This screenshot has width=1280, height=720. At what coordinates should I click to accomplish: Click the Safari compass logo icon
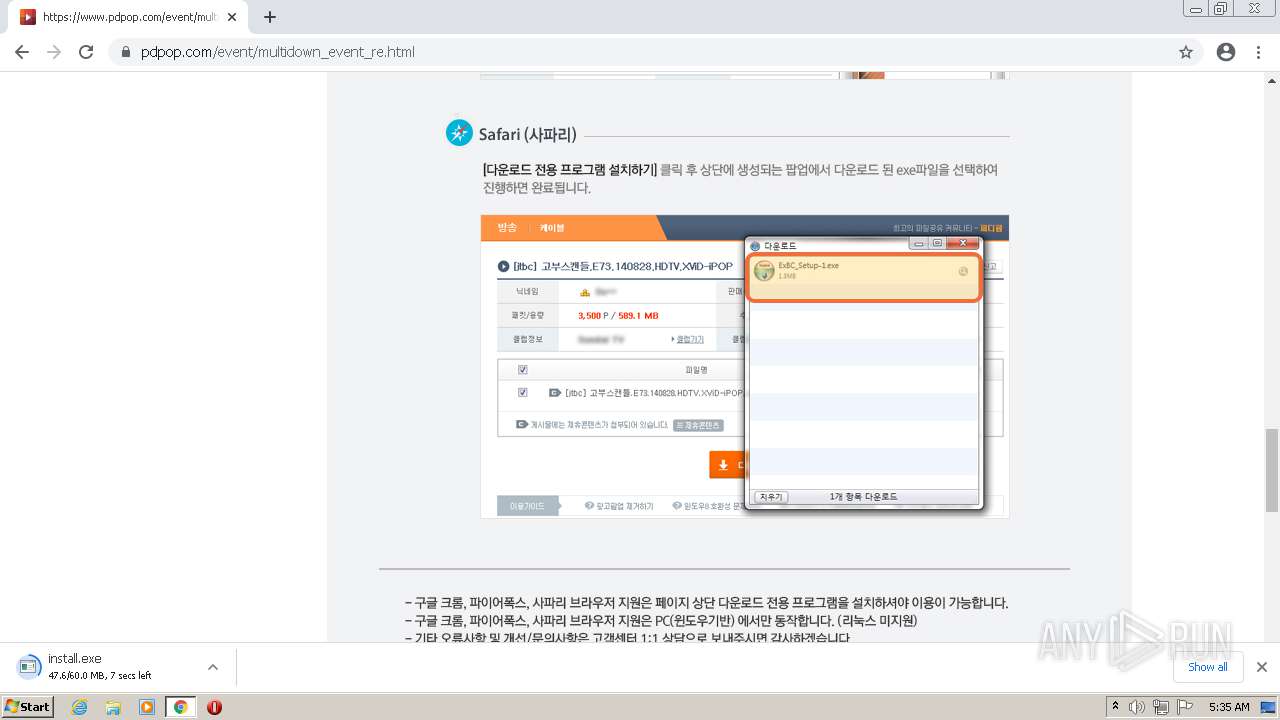(x=459, y=132)
